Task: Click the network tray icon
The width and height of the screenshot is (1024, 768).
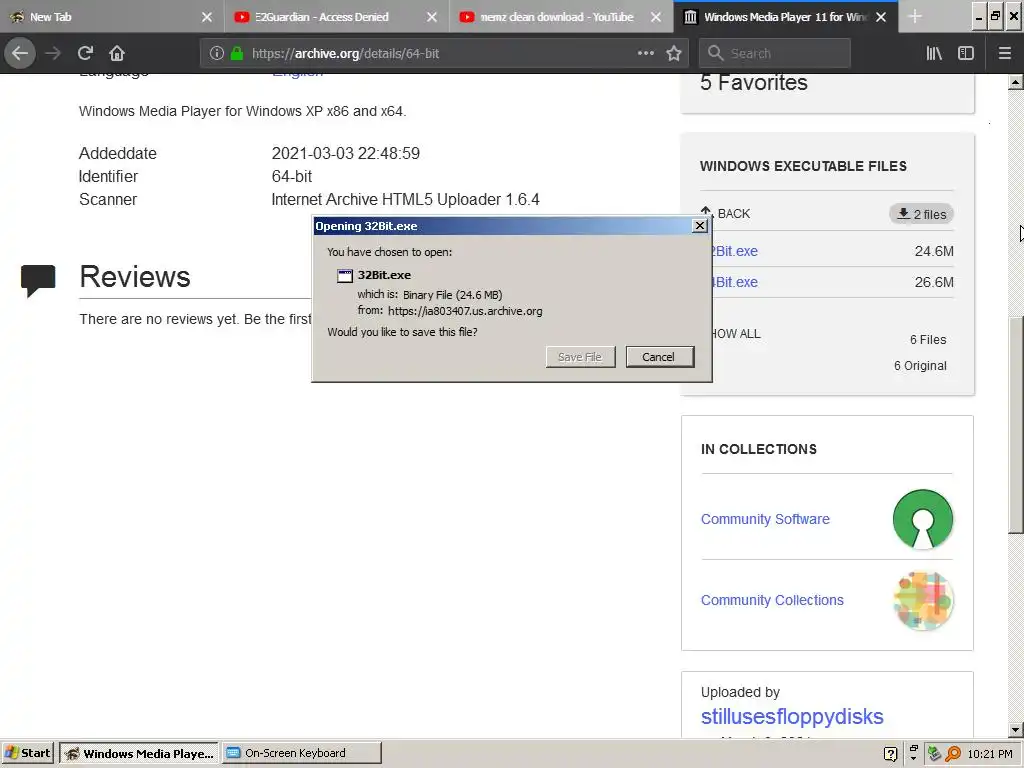Action: click(934, 754)
